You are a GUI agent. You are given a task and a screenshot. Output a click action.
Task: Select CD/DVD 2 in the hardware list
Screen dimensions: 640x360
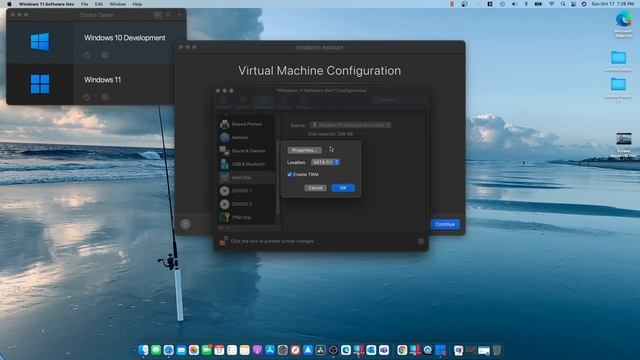(247, 204)
